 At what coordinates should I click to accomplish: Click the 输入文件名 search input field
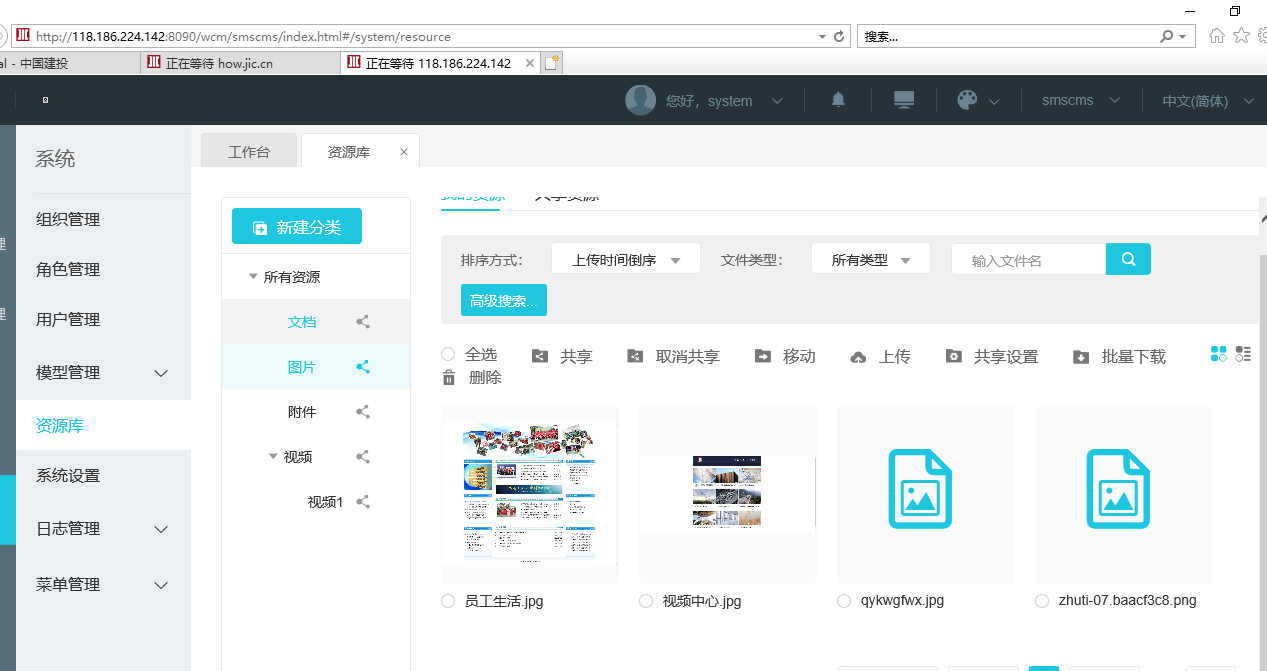(1028, 260)
